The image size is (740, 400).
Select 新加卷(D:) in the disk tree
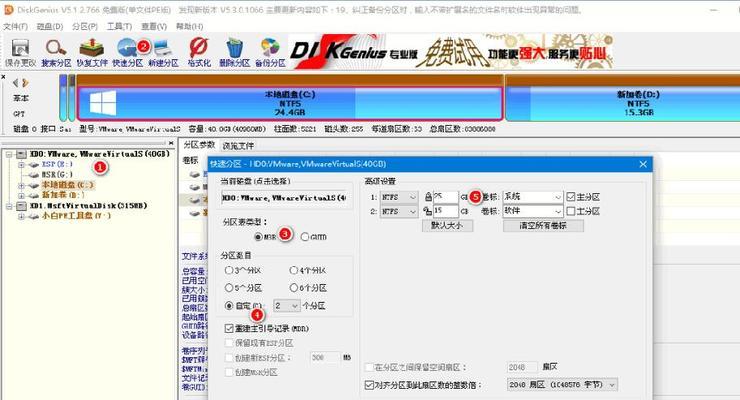[63, 195]
